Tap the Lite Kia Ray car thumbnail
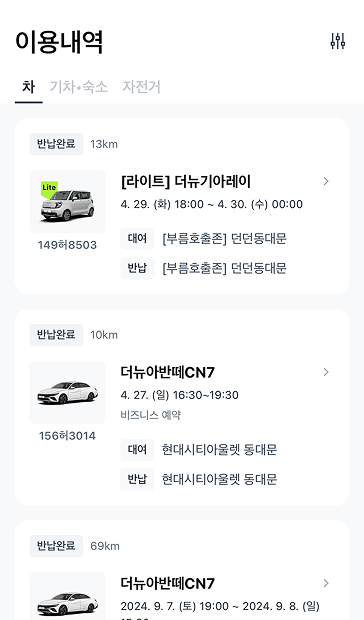Image resolution: width=364 pixels, height=620 pixels. [x=68, y=201]
